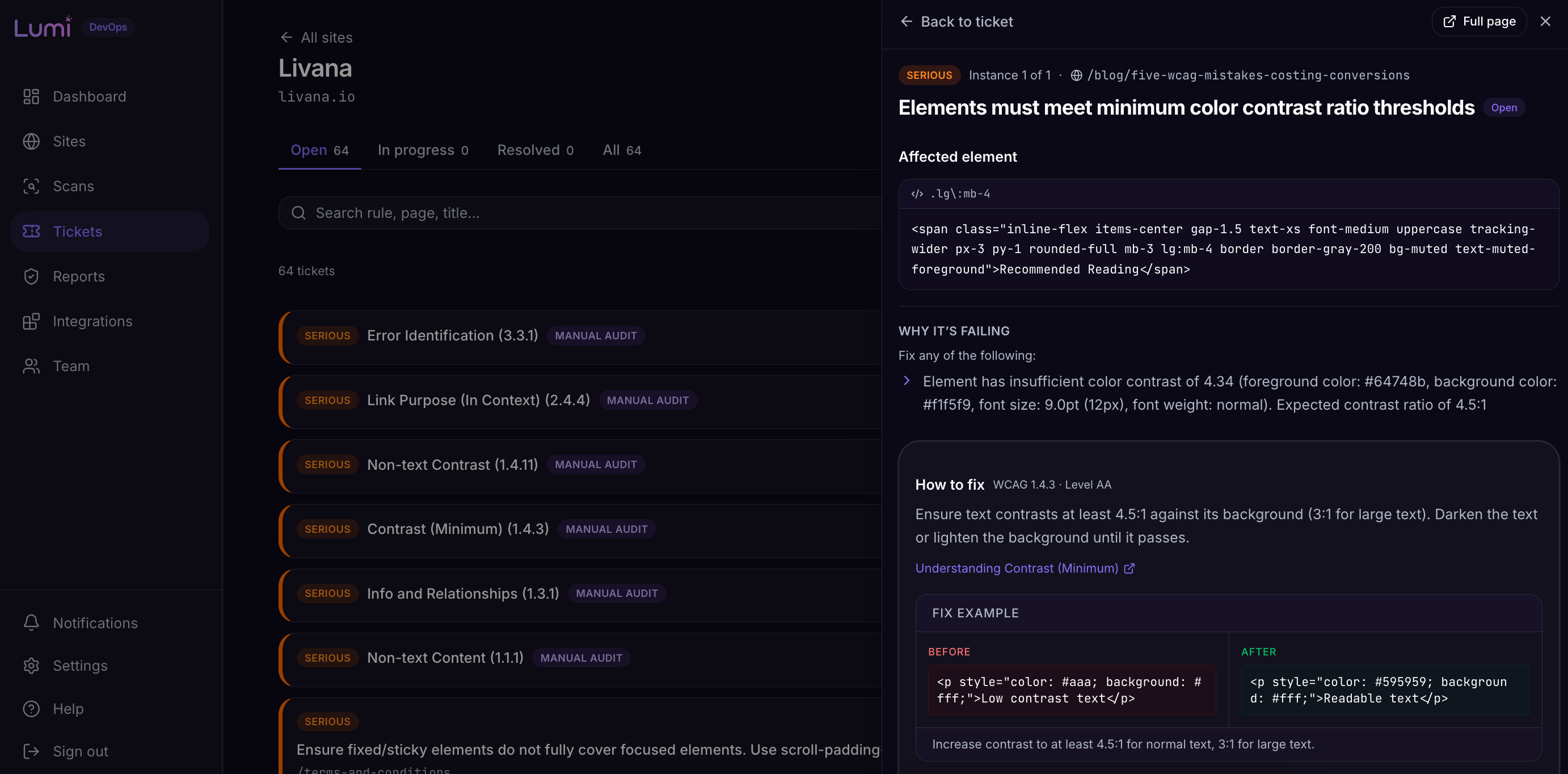Open Link Purpose (In Context) ticket
Screen dimensions: 1568x774
581,401
